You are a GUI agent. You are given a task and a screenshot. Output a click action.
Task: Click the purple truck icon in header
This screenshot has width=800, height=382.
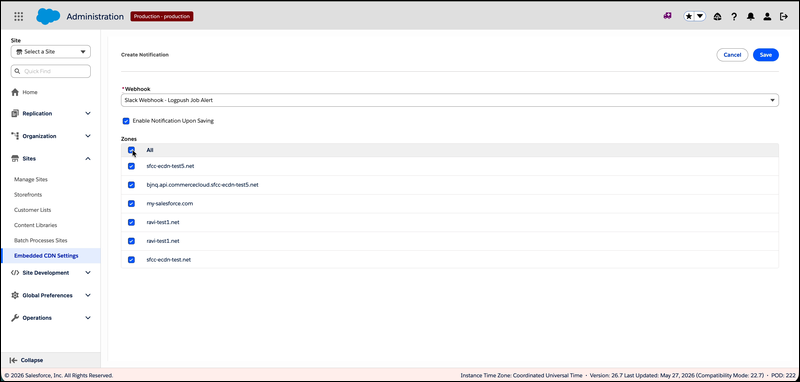[667, 16]
